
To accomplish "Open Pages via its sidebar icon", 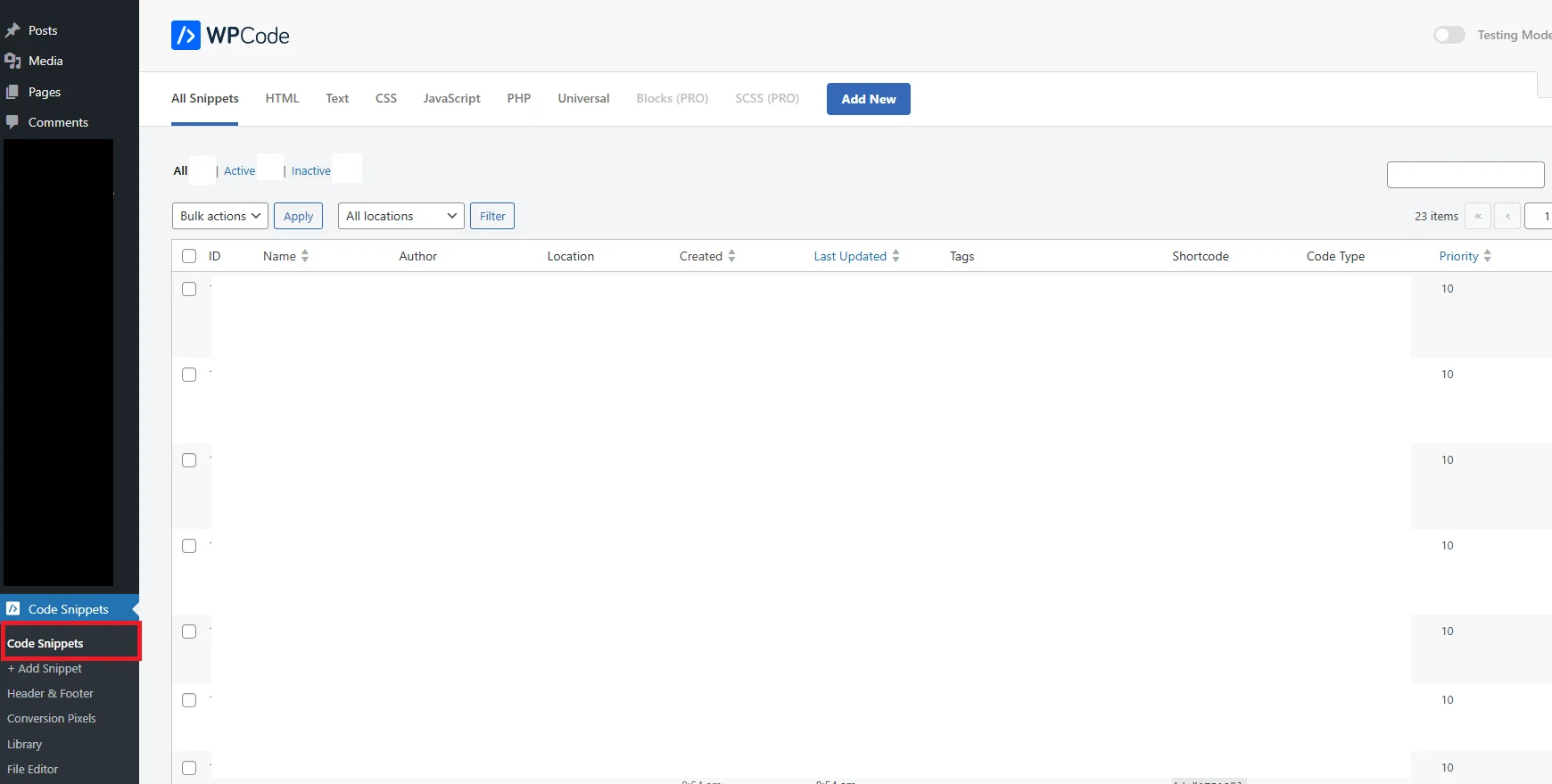I will tap(12, 92).
